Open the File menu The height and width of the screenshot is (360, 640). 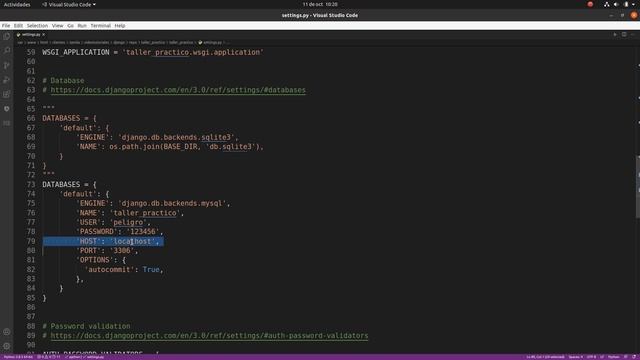(6, 26)
